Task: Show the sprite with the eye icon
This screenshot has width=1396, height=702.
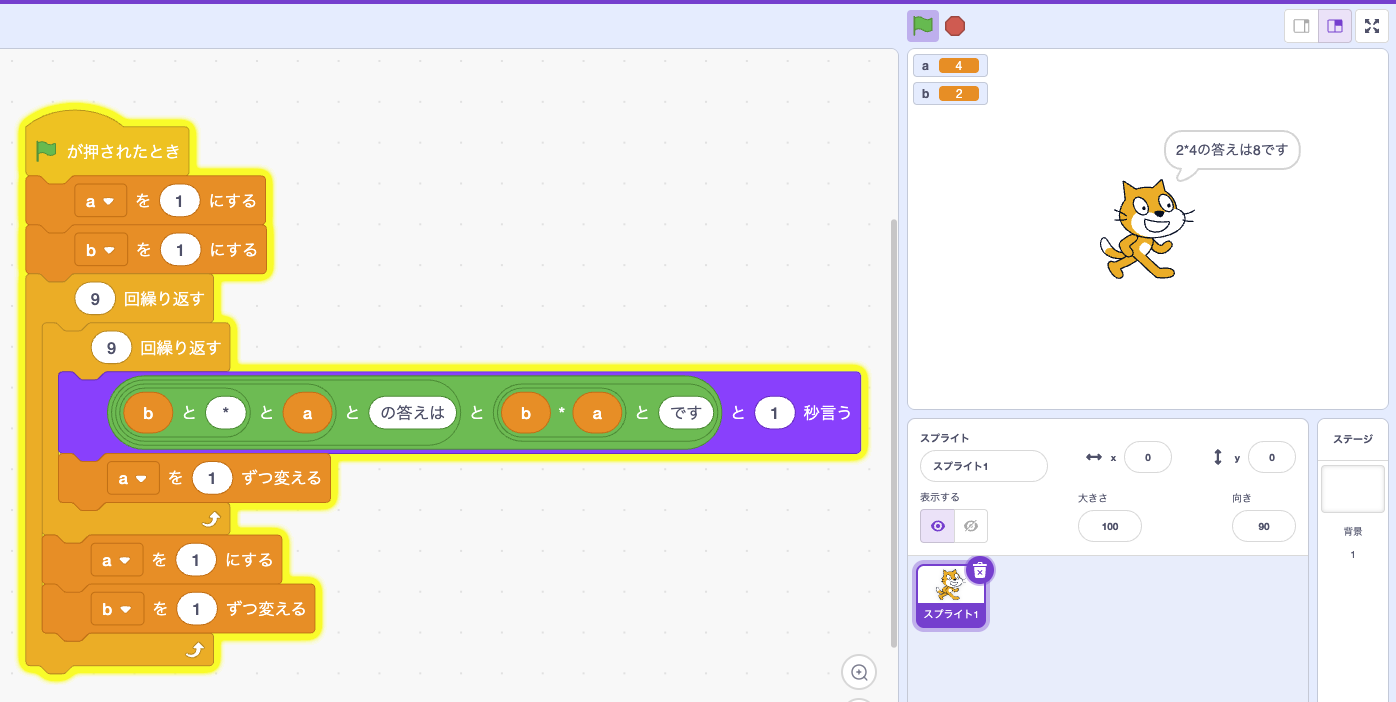Action: pos(937,526)
